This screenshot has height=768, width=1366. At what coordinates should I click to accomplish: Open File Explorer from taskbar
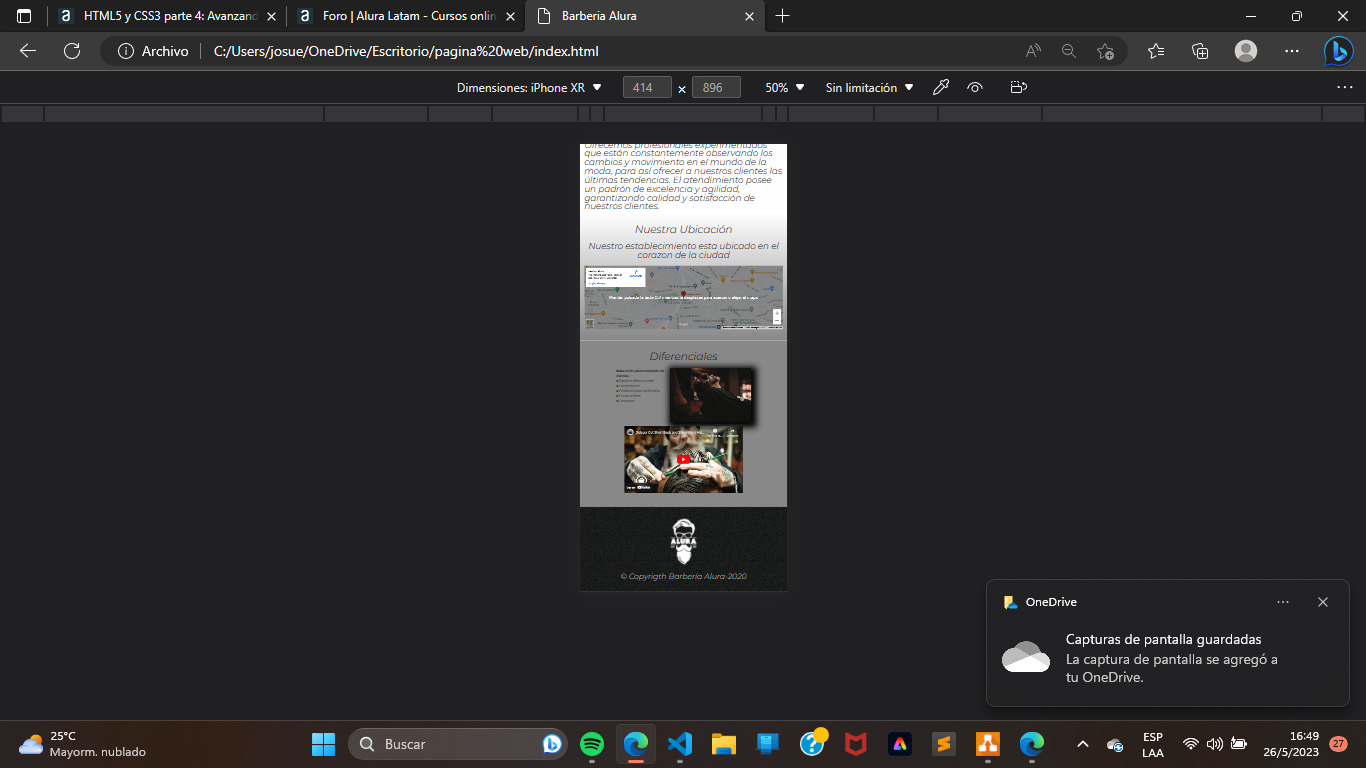(724, 744)
